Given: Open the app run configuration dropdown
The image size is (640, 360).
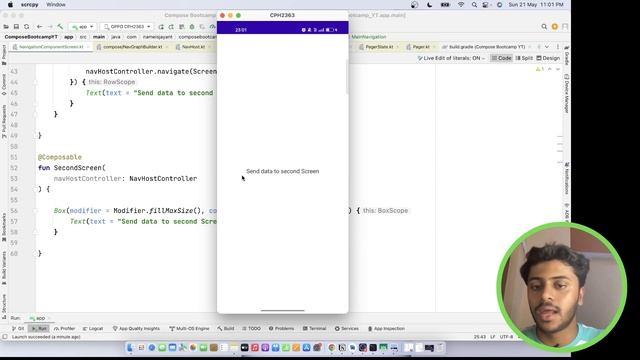Looking at the screenshot, I should click(82, 27).
